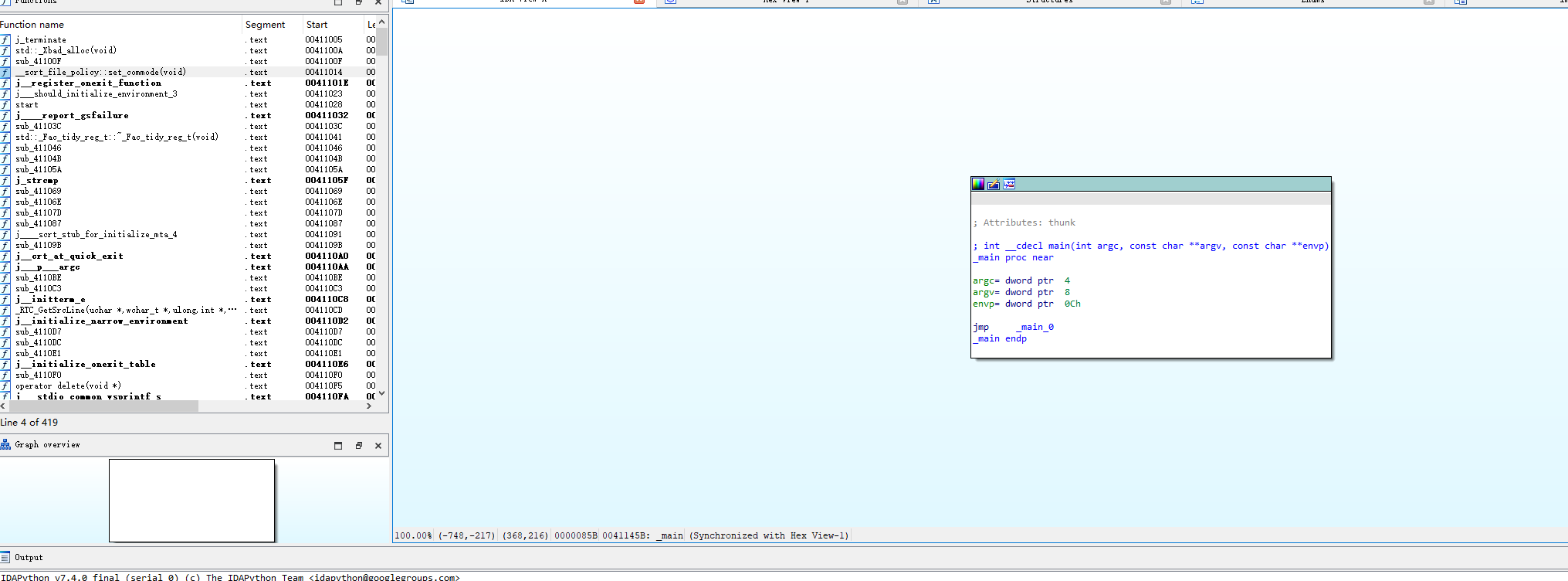1568x581 pixels.
Task: Close the Graph overview panel
Action: pyautogui.click(x=378, y=445)
